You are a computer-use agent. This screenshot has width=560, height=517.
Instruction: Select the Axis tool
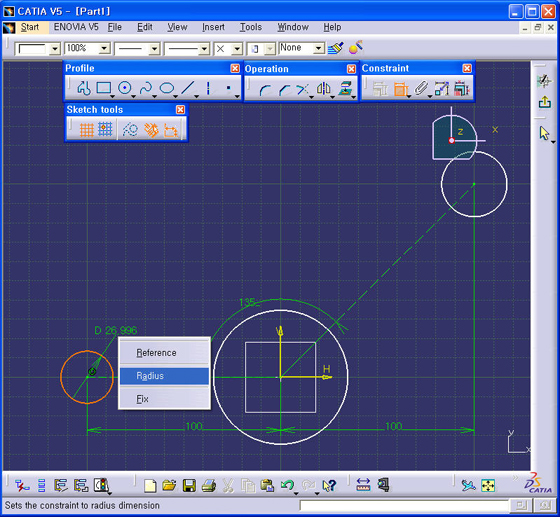[x=208, y=88]
